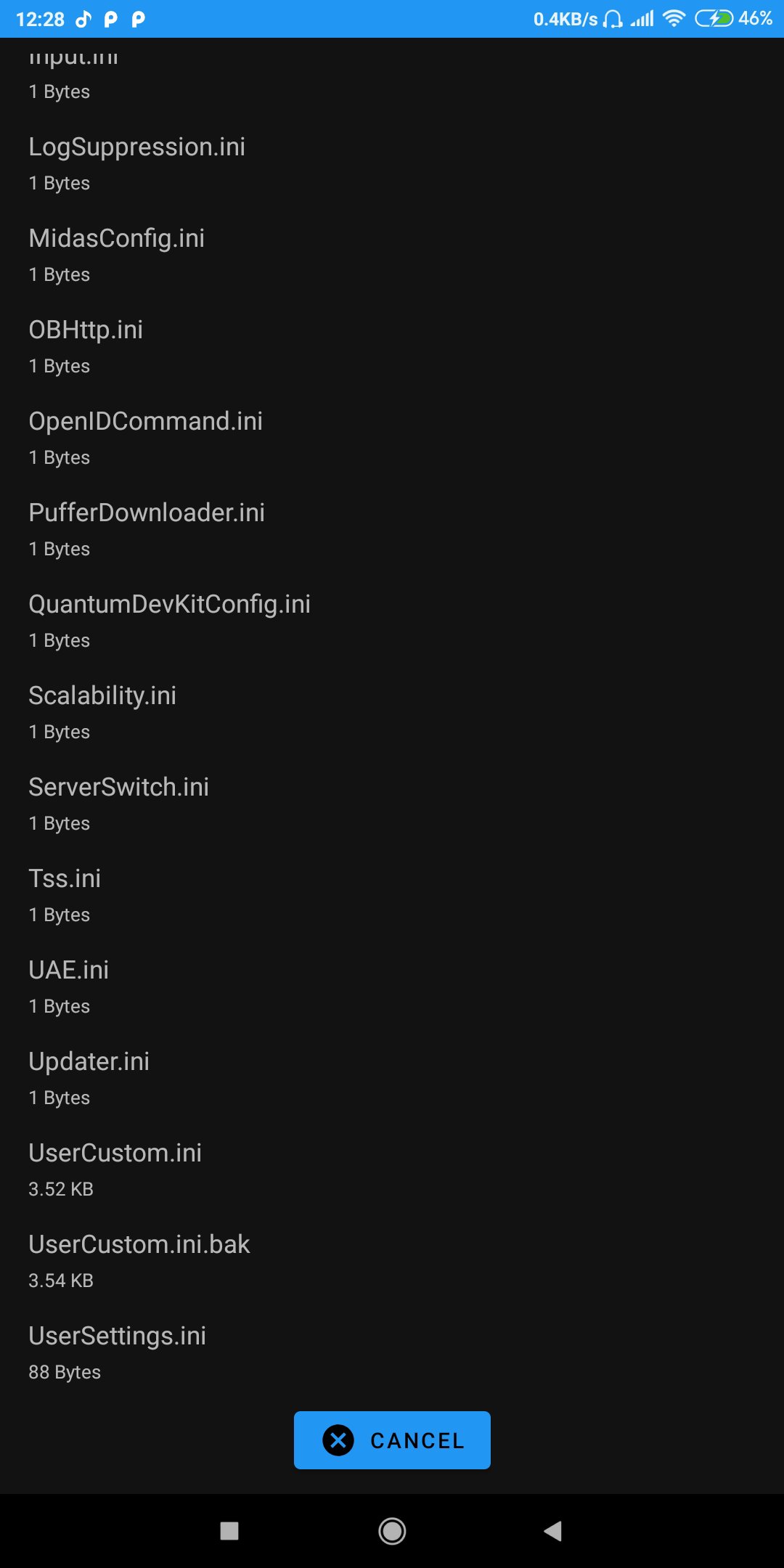Open the OpenIDCommand.ini file

[146, 436]
